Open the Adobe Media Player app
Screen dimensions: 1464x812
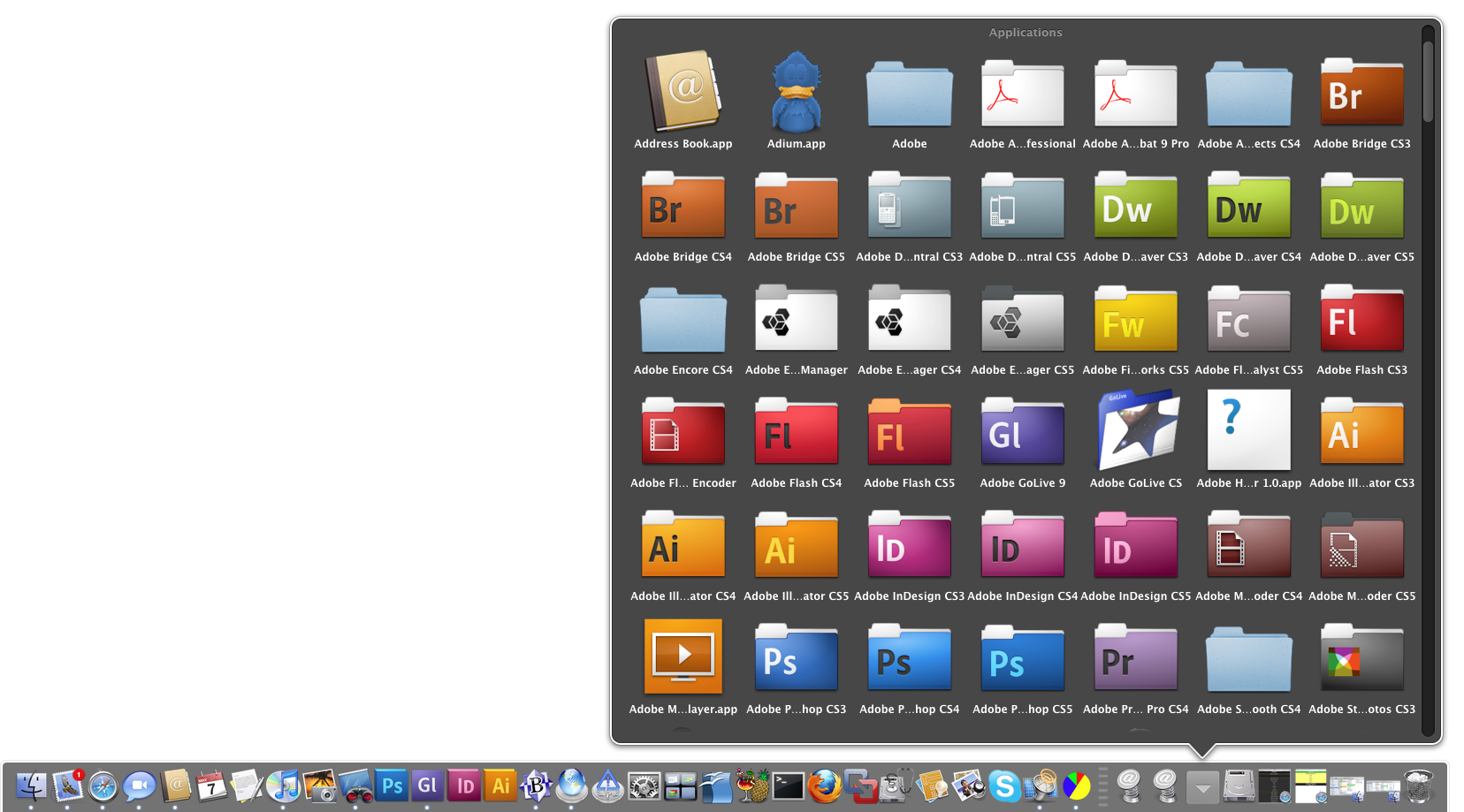[x=682, y=658]
